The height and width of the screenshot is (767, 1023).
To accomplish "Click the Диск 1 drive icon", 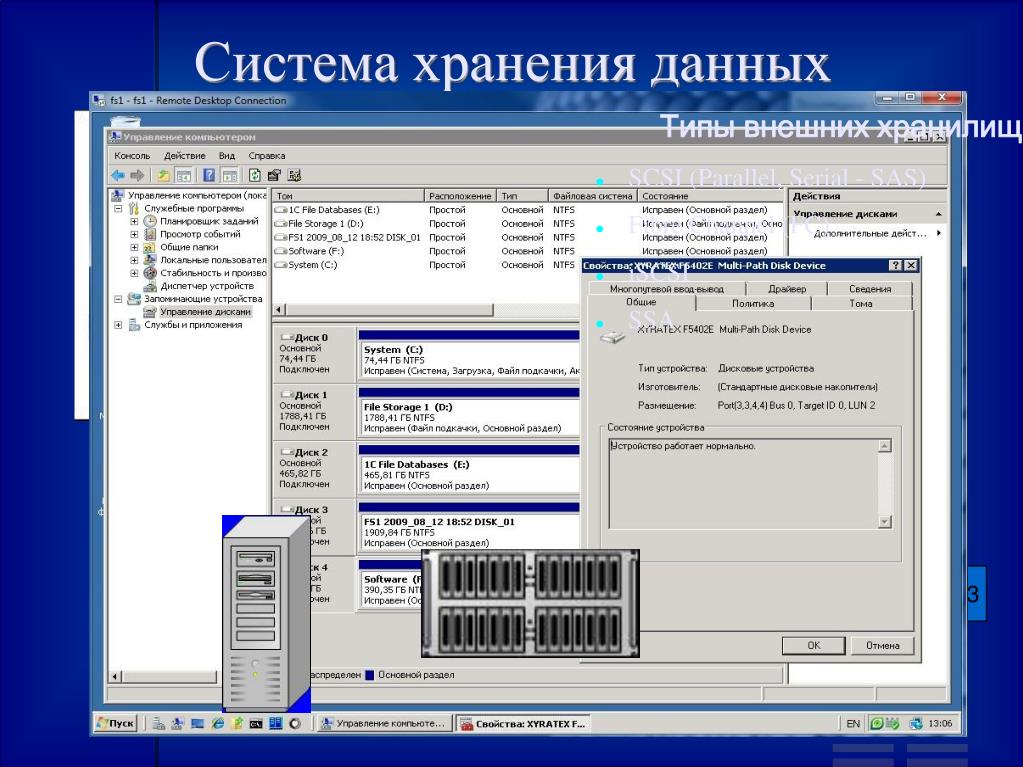I will point(286,395).
